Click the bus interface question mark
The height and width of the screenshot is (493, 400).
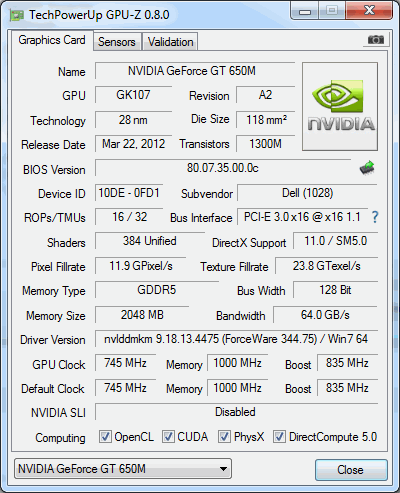click(375, 217)
